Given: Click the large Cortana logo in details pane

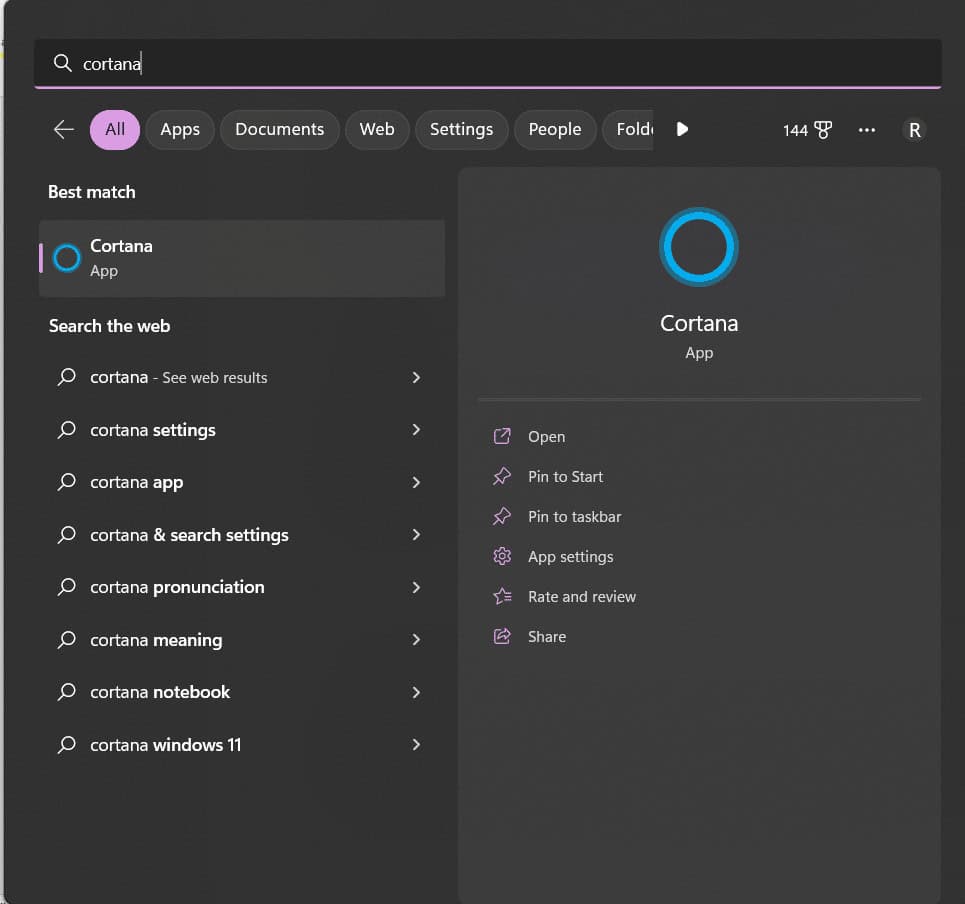Looking at the screenshot, I should 699,247.
